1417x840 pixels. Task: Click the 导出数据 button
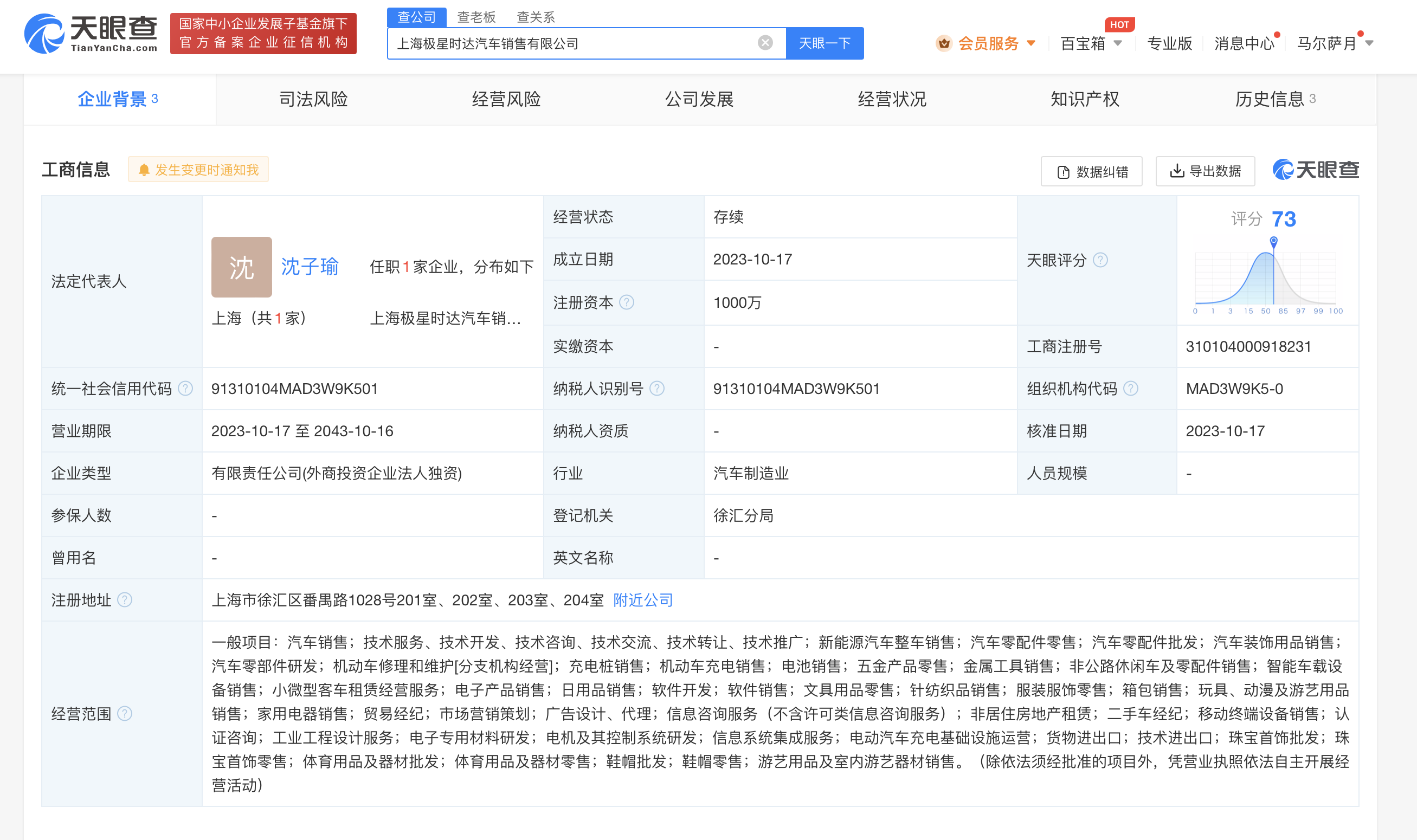(1205, 171)
